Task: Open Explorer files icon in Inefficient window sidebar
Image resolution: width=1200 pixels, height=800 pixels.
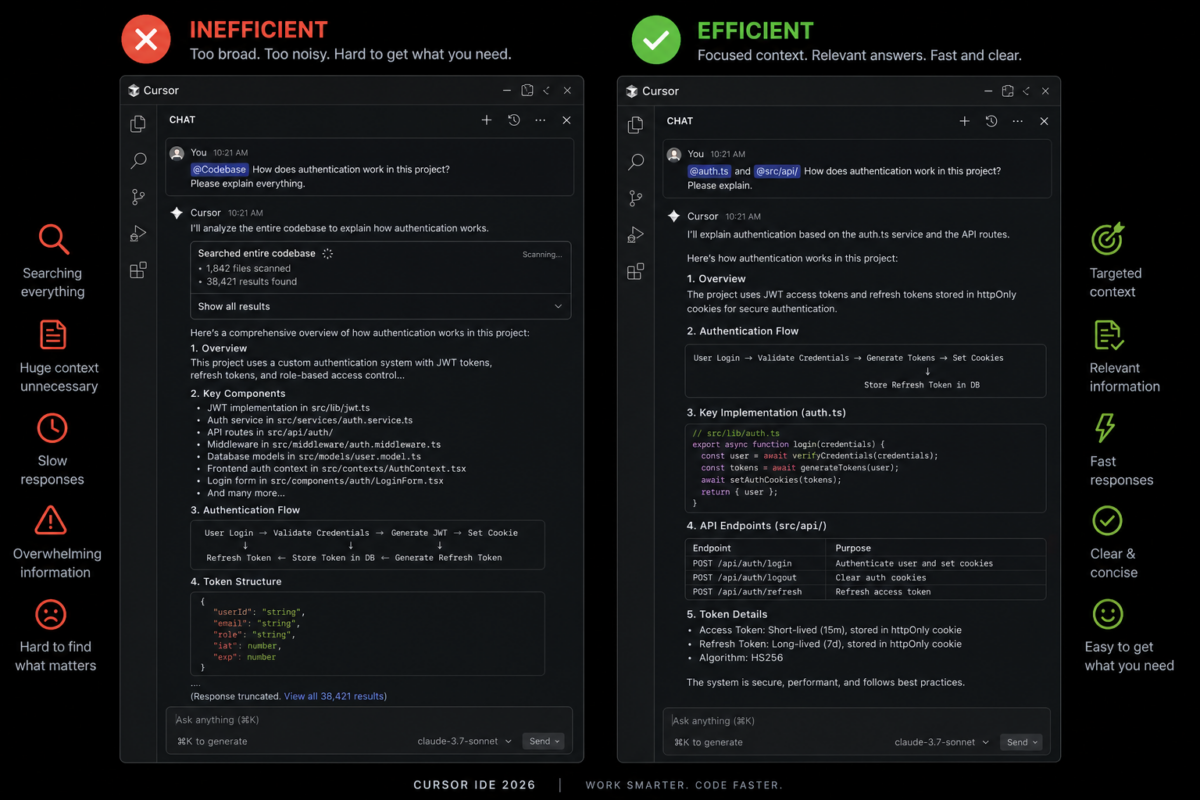Action: pyautogui.click(x=138, y=124)
